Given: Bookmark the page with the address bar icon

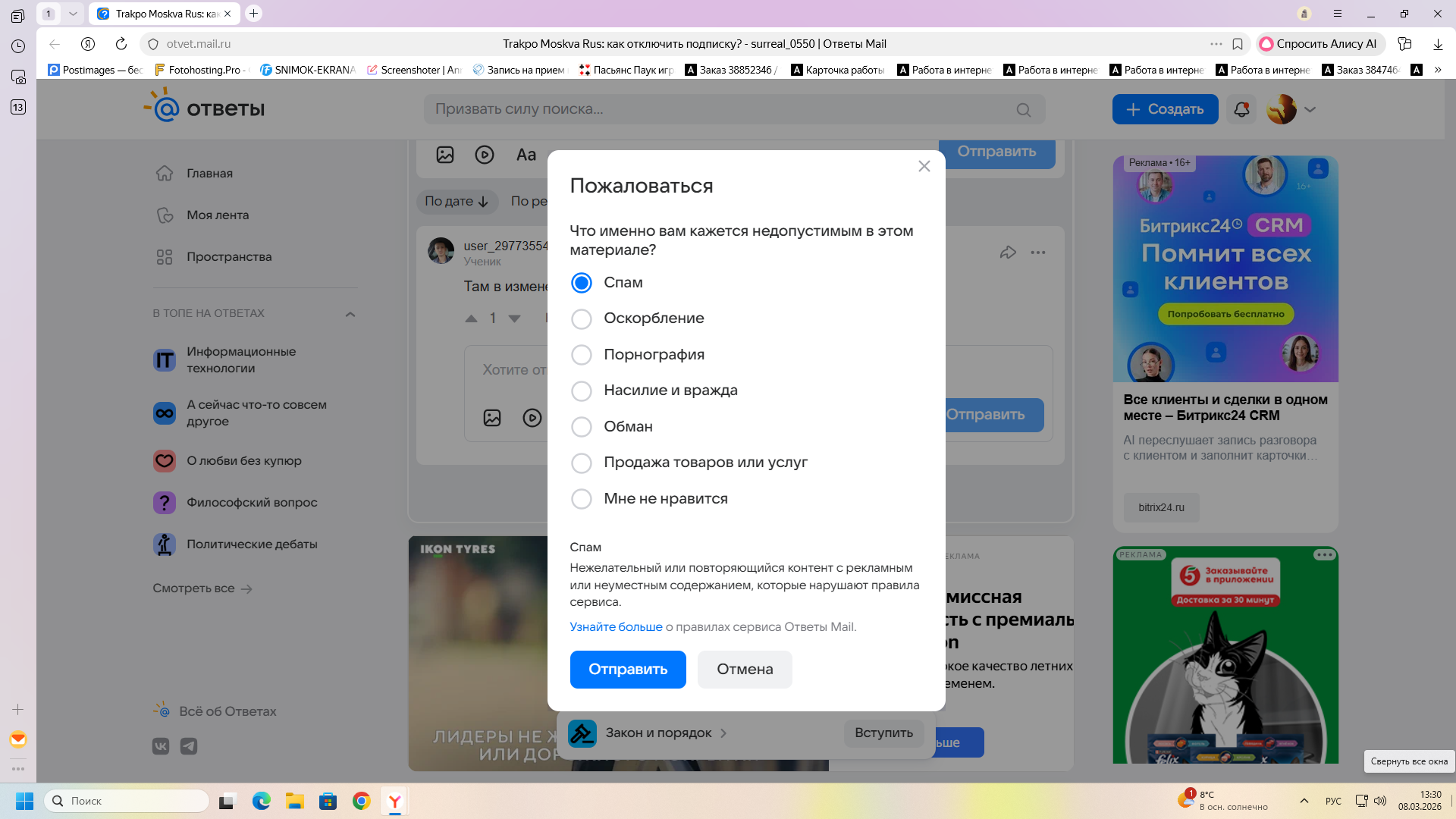Looking at the screenshot, I should [x=1238, y=44].
